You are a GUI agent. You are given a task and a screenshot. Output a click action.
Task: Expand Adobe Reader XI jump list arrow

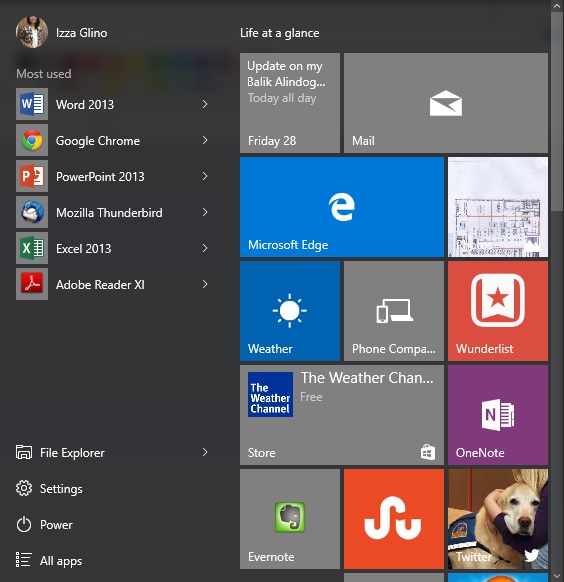pyautogui.click(x=205, y=284)
